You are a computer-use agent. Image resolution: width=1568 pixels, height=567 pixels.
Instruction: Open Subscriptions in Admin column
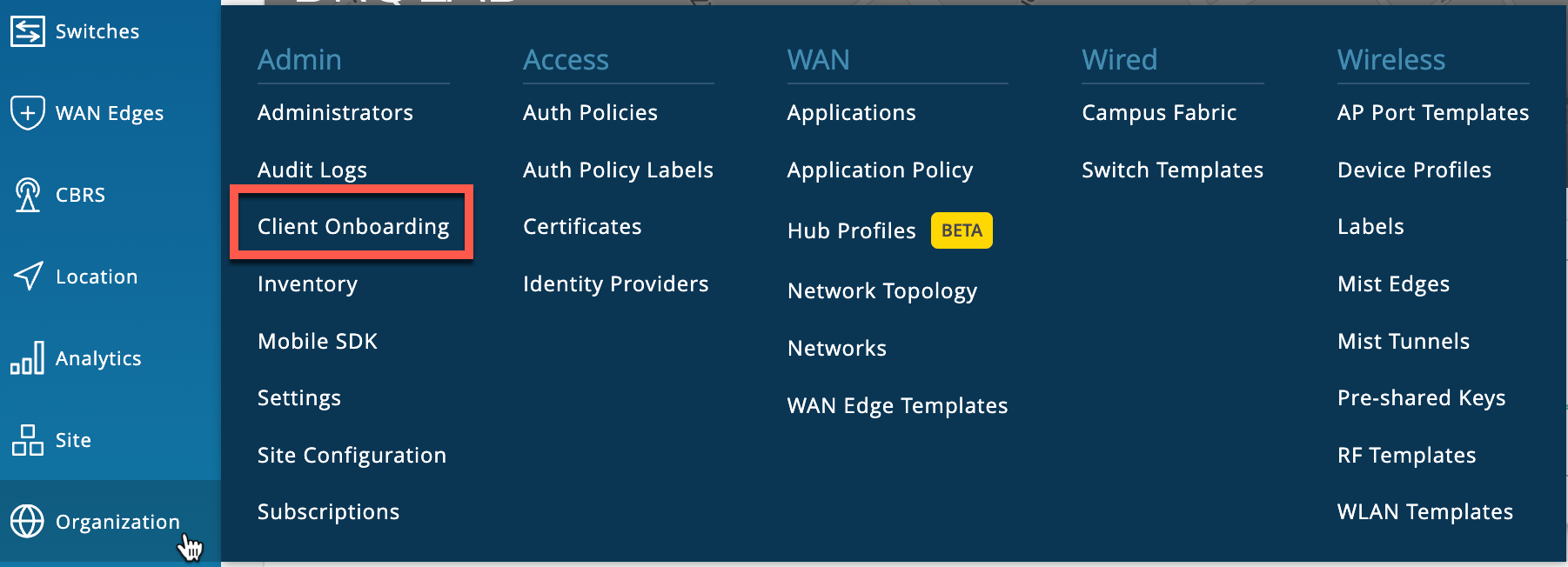(x=328, y=512)
